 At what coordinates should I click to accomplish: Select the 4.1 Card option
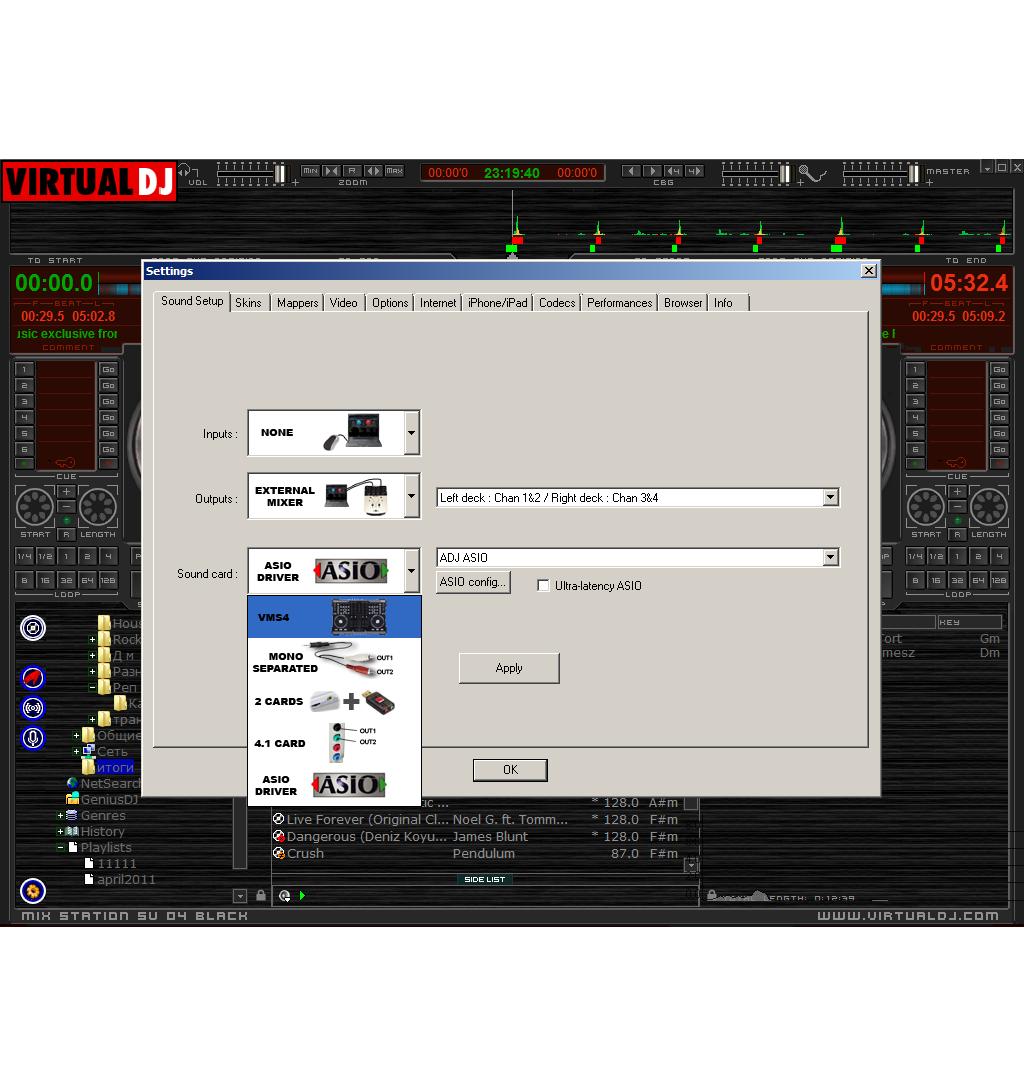coord(334,742)
